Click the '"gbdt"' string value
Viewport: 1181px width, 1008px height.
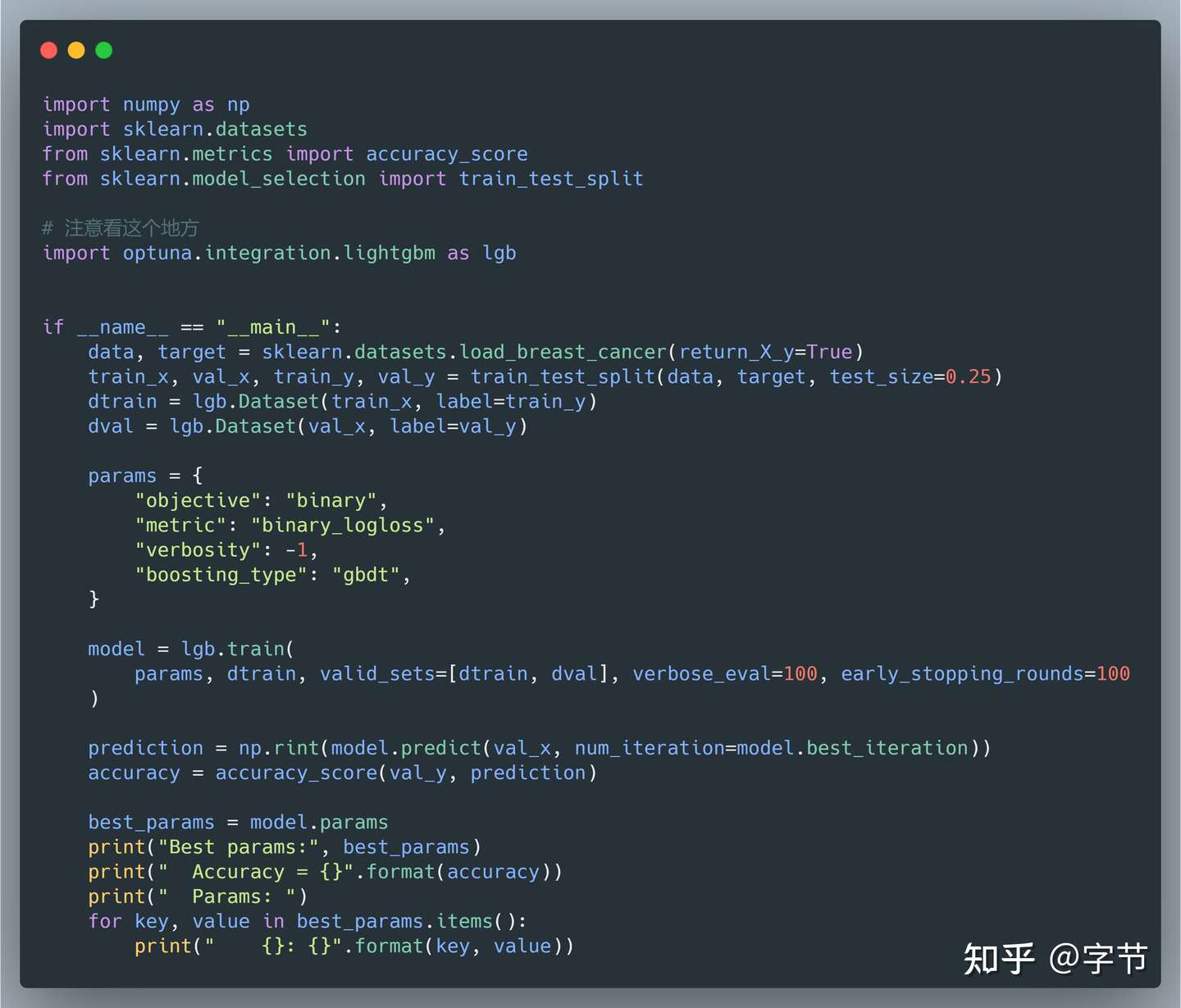(x=366, y=574)
